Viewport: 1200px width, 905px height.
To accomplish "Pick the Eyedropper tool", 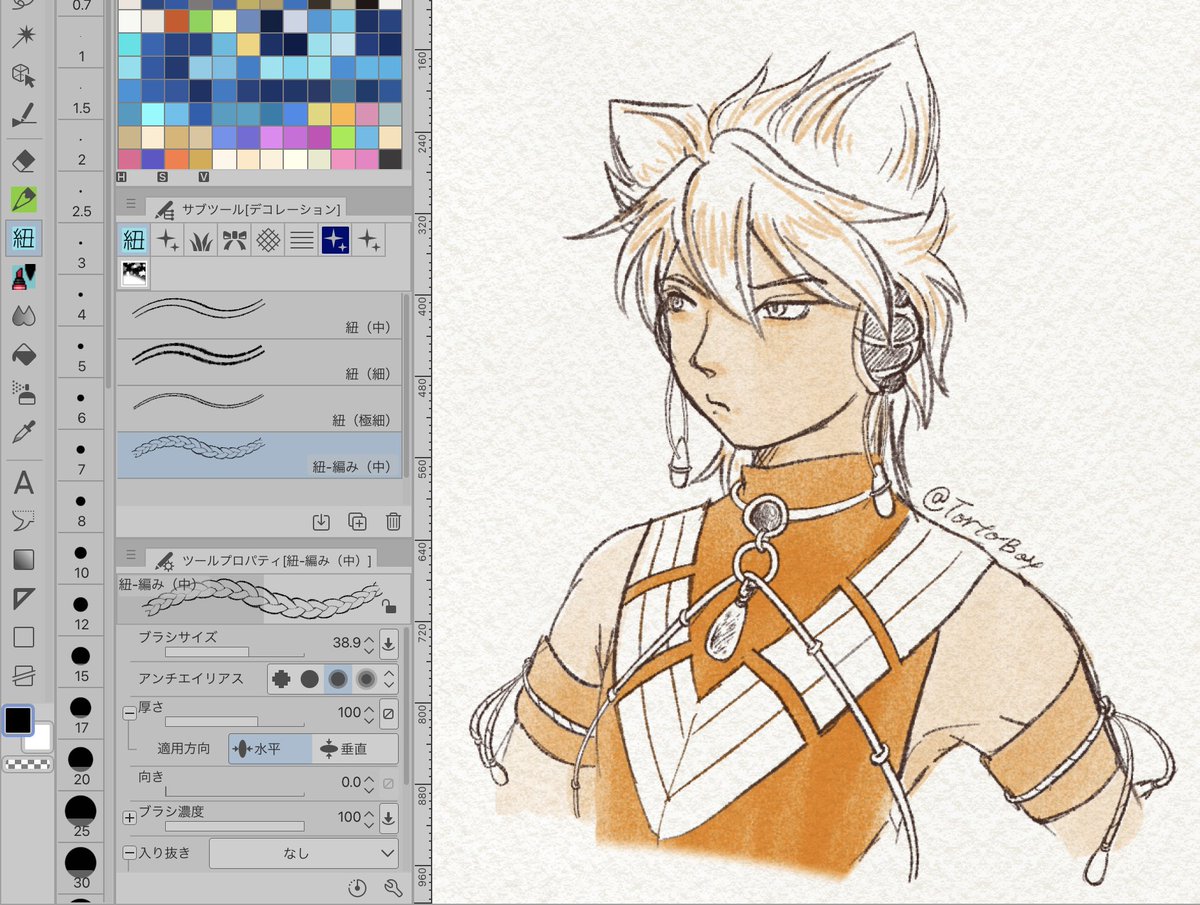I will tap(24, 432).
